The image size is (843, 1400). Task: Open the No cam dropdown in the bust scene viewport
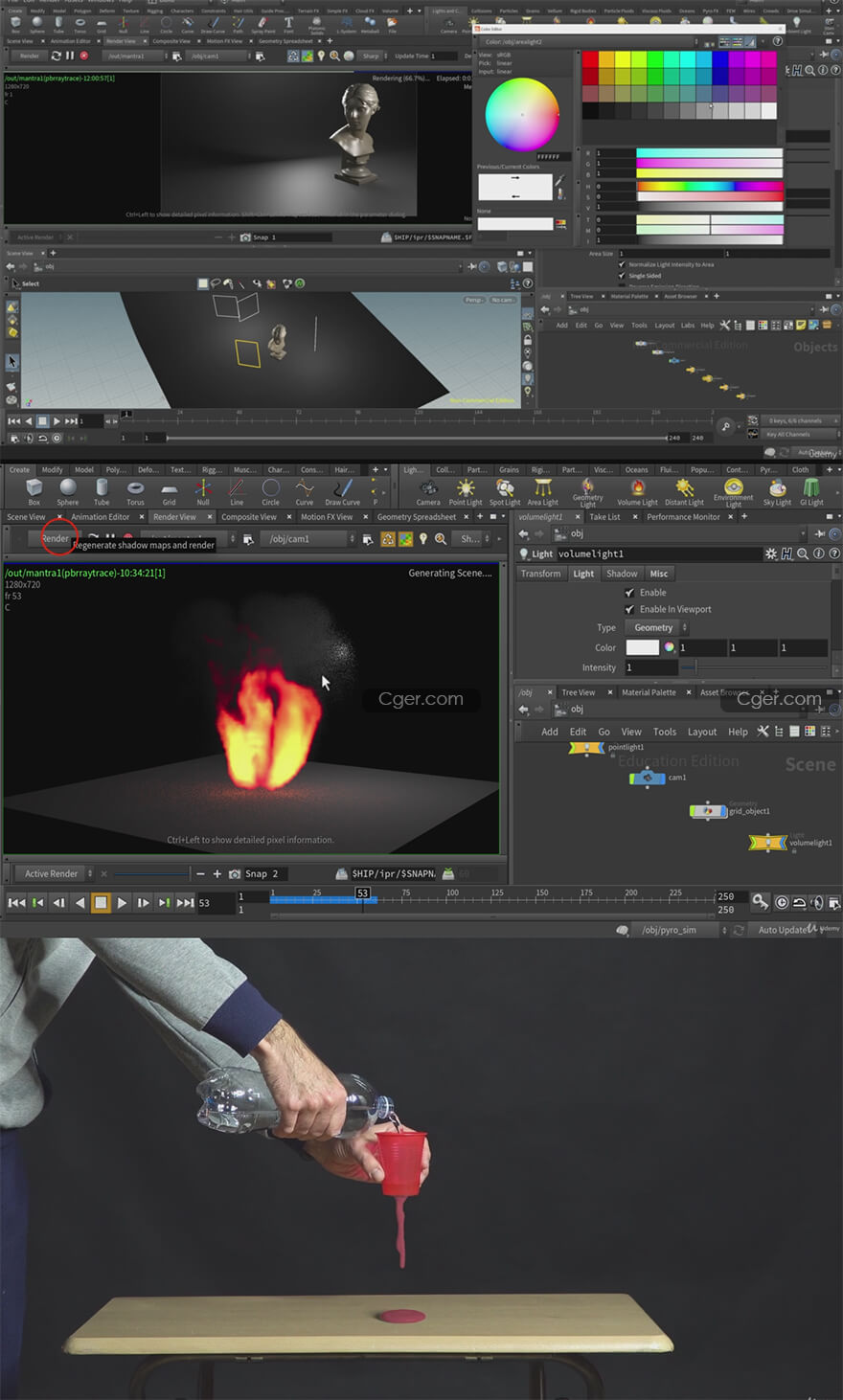click(502, 301)
